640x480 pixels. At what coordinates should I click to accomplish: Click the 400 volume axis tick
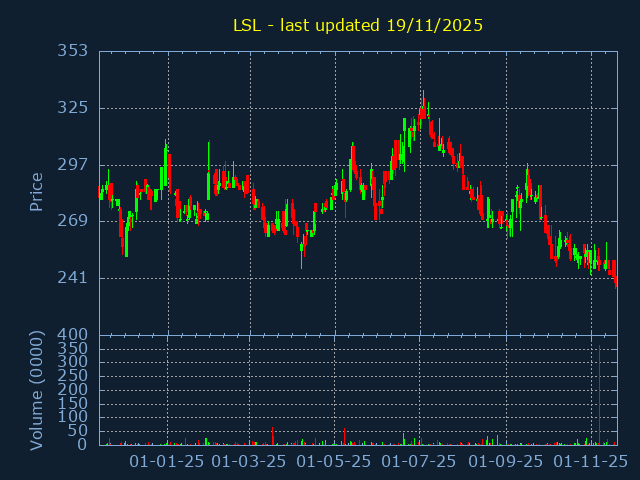click(x=73, y=334)
